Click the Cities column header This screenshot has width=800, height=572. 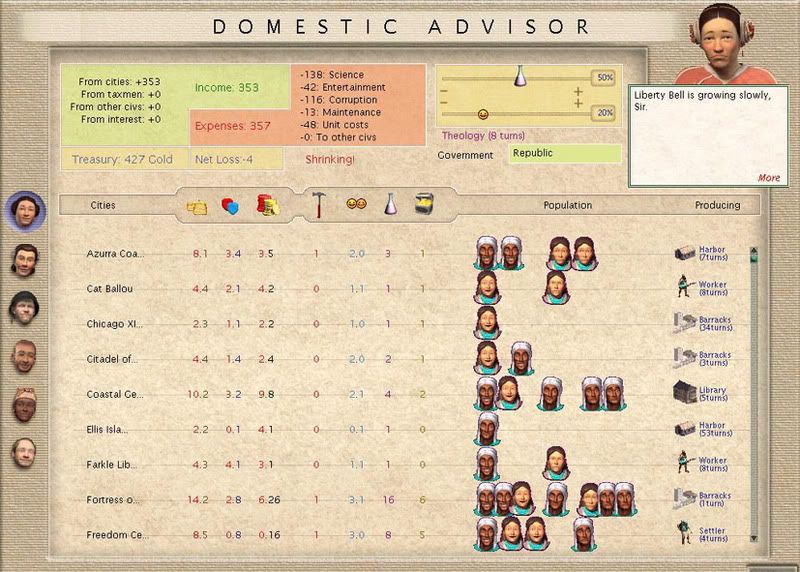(103, 205)
